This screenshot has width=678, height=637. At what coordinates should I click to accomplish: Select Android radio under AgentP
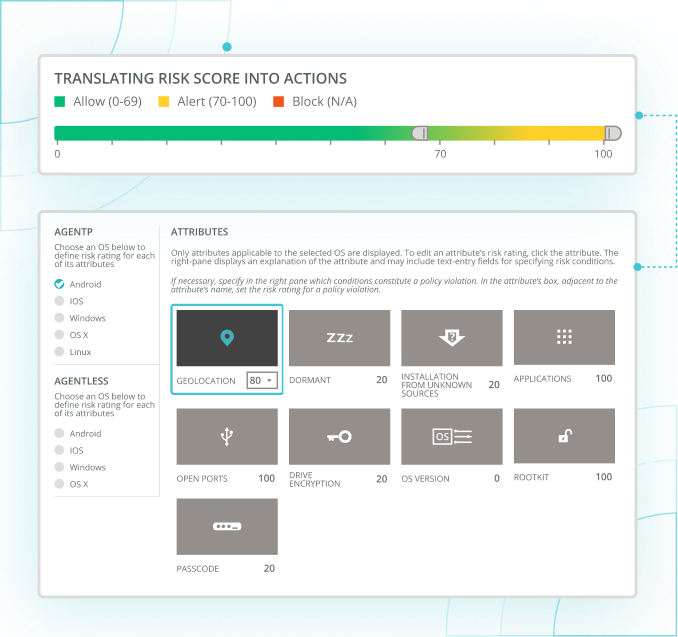(x=60, y=285)
